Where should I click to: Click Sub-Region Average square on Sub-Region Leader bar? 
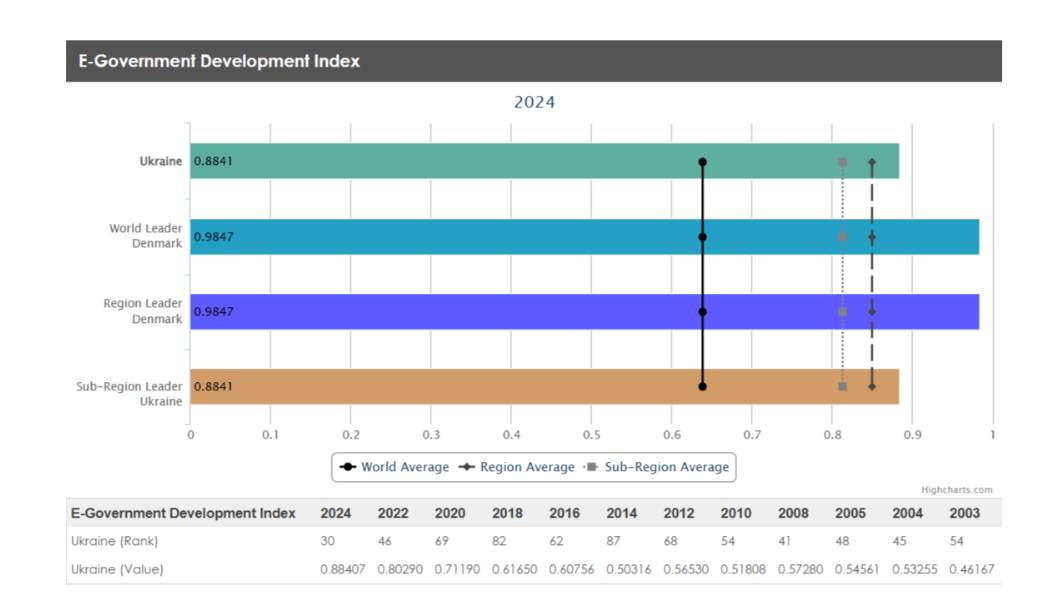[843, 386]
